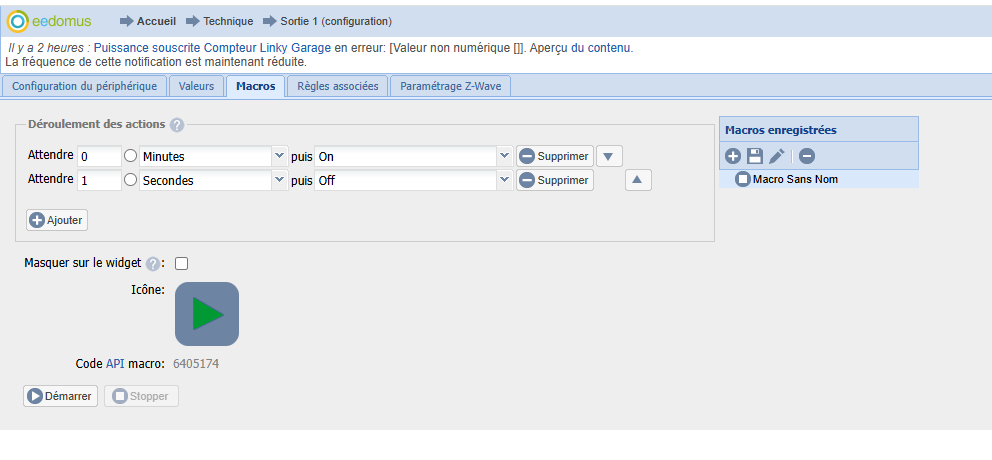Delete macro with the minus circle icon
992x460 pixels.
pos(807,156)
